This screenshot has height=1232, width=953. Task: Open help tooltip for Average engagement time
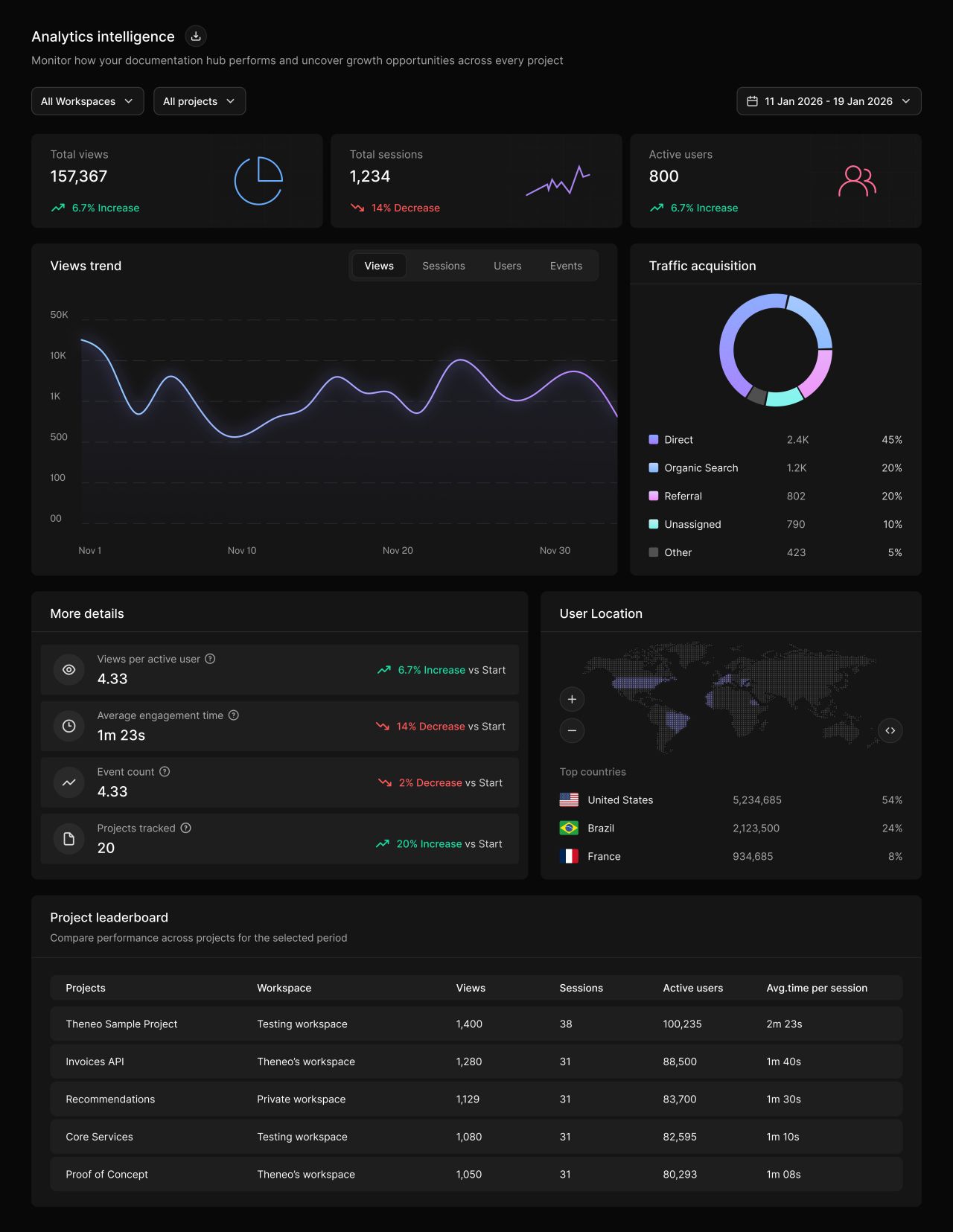tap(233, 715)
